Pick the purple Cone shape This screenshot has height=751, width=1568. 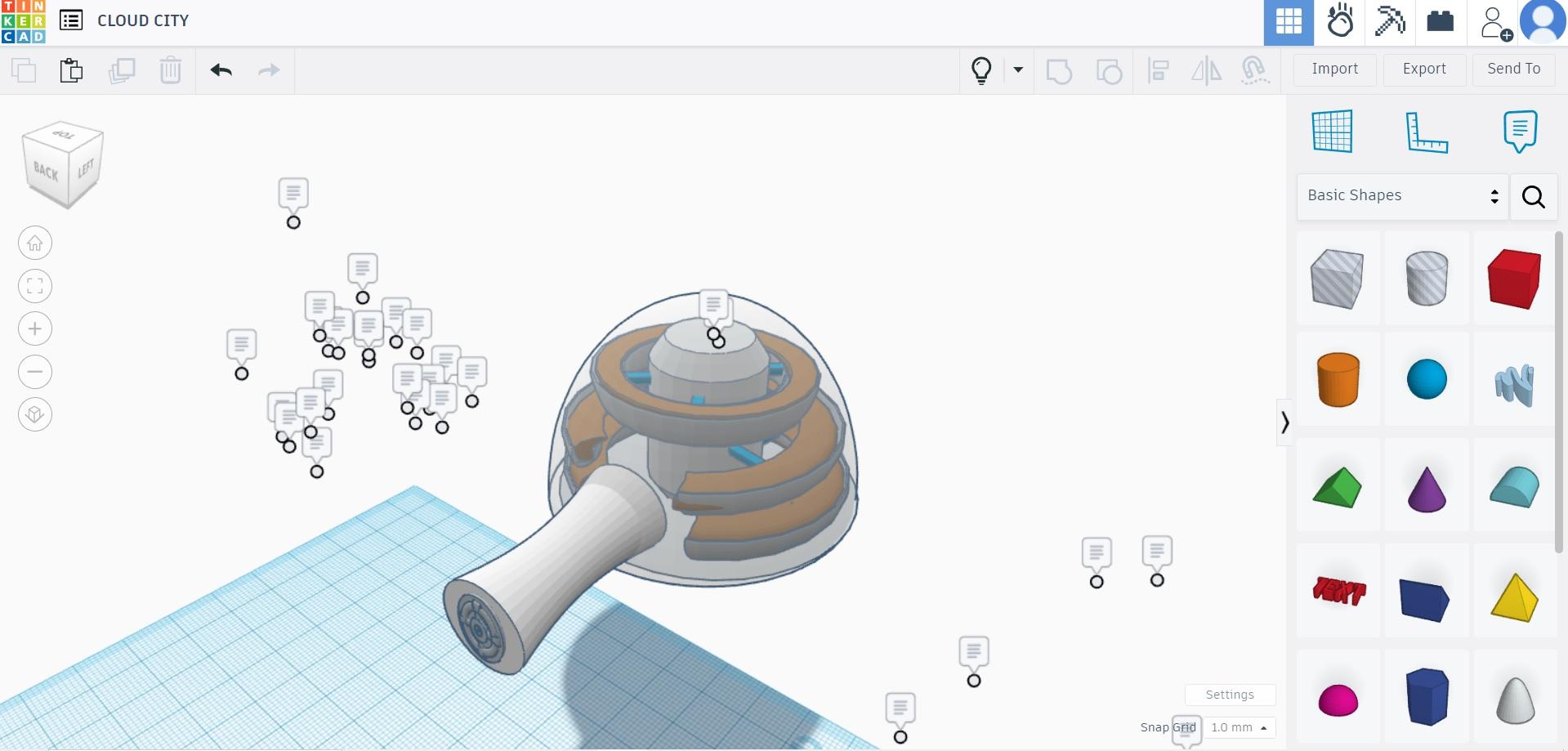pyautogui.click(x=1427, y=489)
